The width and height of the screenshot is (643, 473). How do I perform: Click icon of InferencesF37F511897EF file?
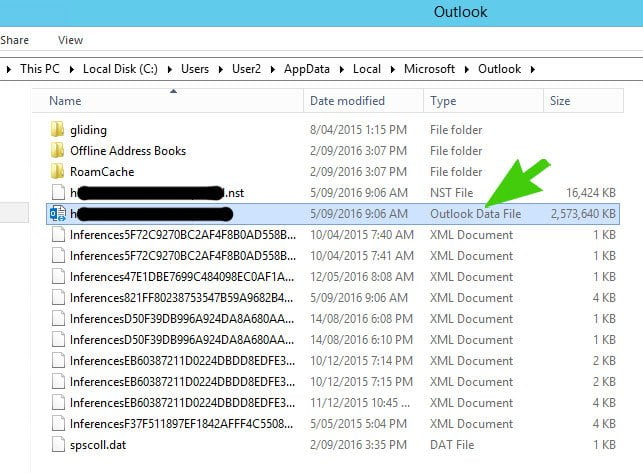(x=58, y=423)
